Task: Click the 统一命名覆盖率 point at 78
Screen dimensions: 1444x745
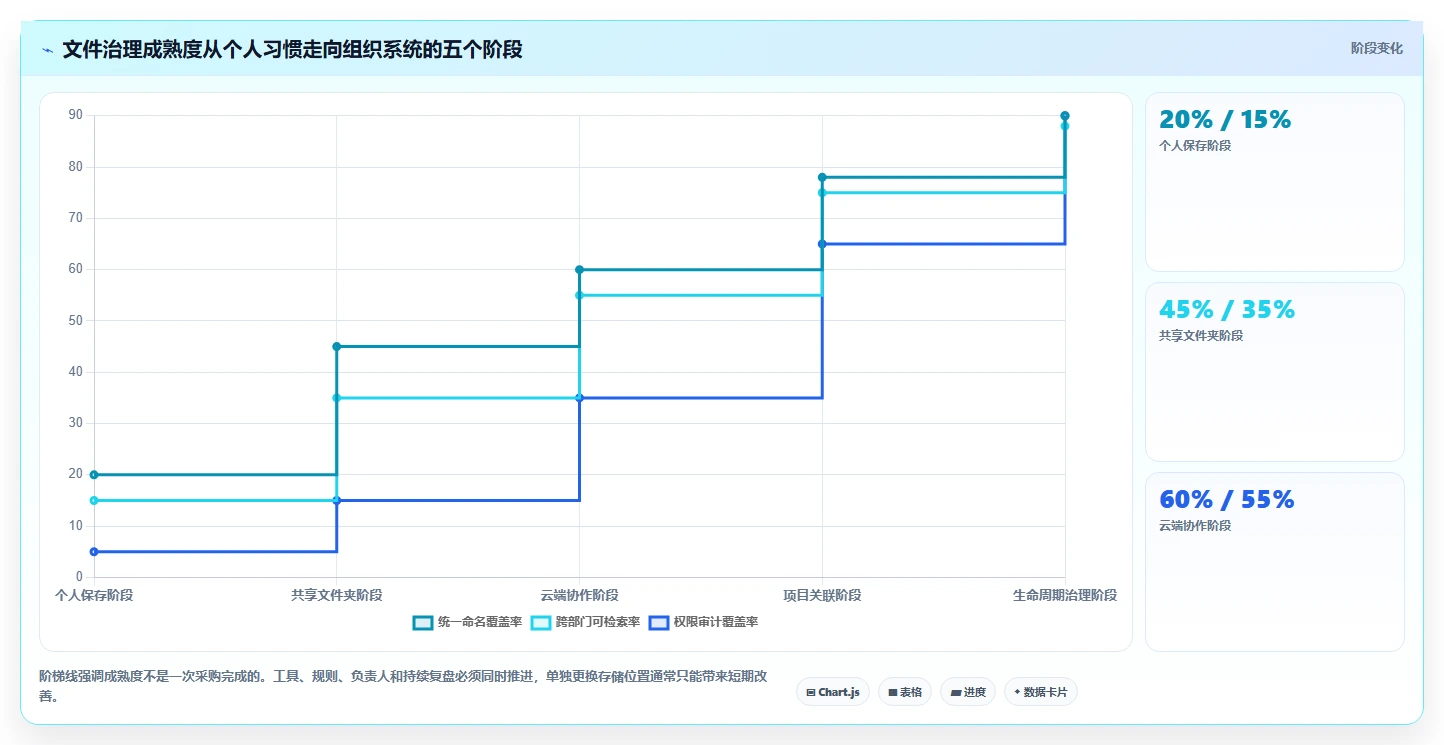Action: 822,177
